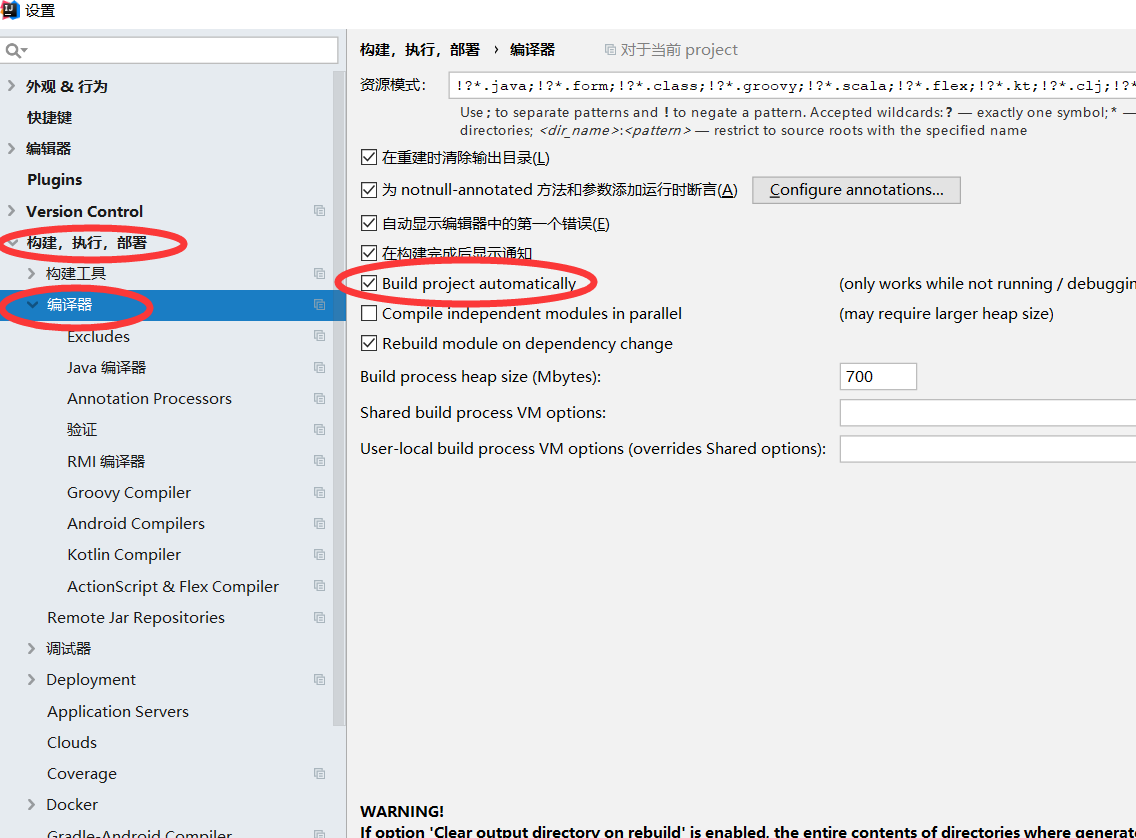
Task: Click the IntelliJ app icon in title bar
Action: click(10, 10)
